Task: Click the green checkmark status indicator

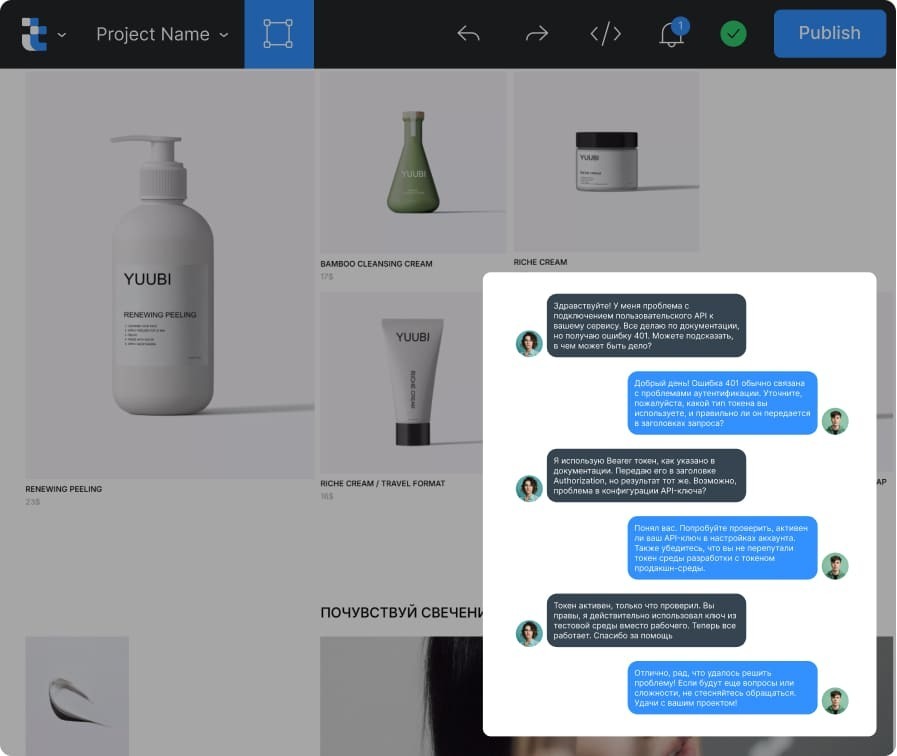Action: pos(733,34)
